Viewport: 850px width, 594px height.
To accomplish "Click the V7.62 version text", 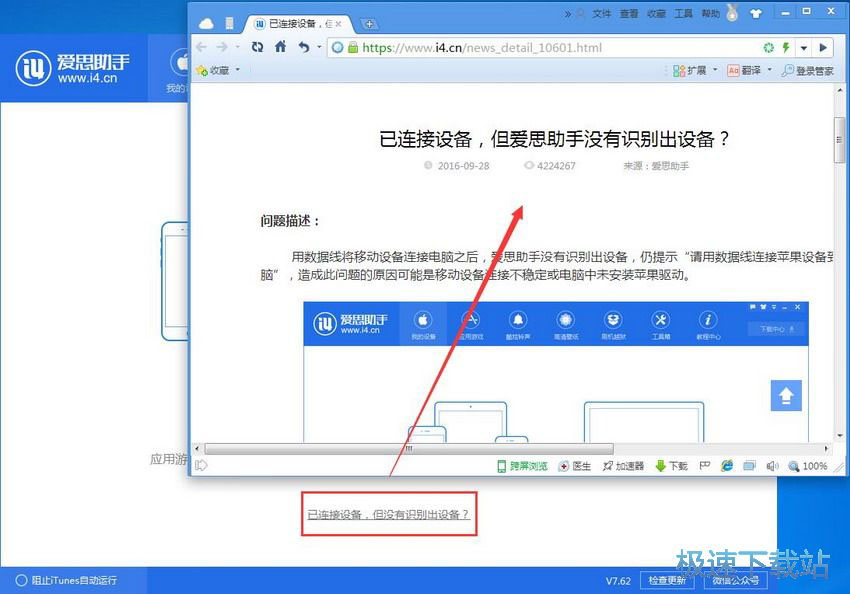I will pyautogui.click(x=618, y=581).
